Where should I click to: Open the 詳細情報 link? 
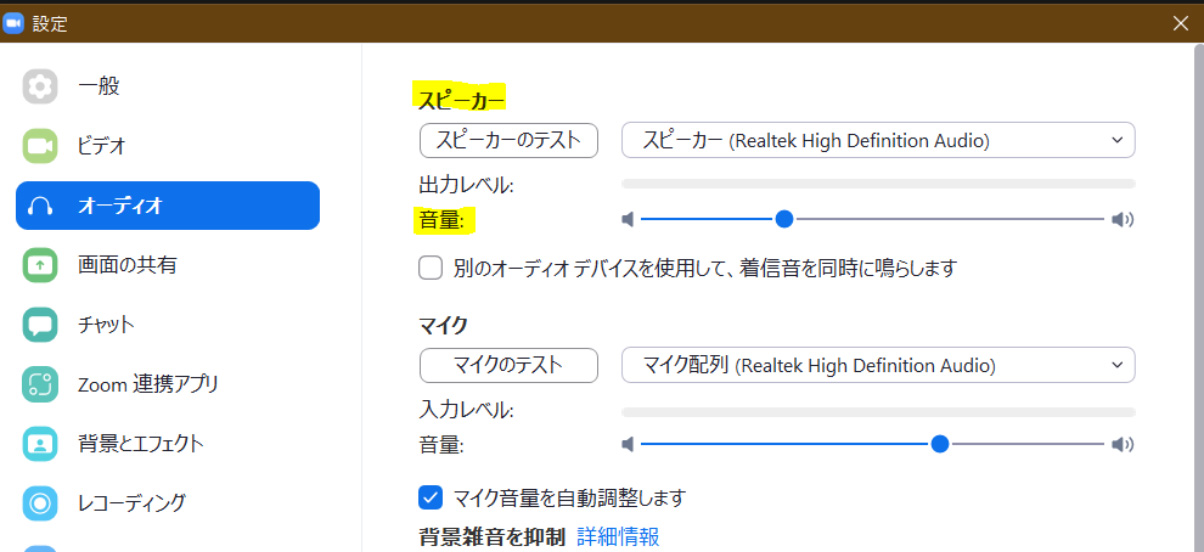coord(618,537)
